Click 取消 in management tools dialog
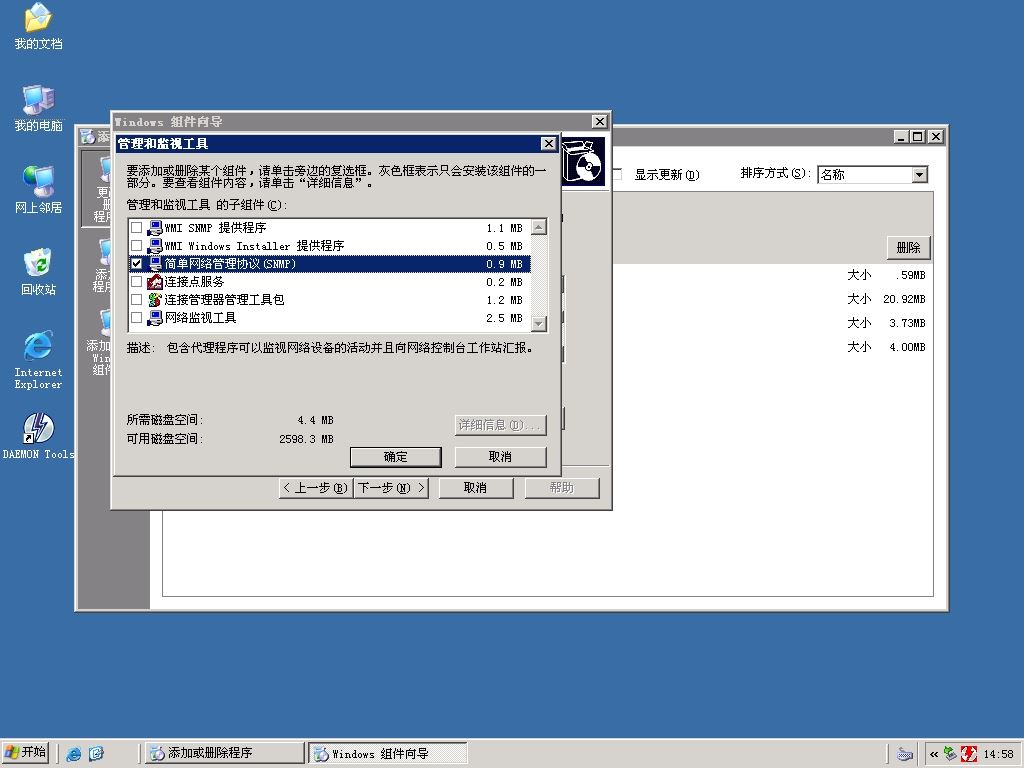The width and height of the screenshot is (1024, 768). tap(500, 457)
